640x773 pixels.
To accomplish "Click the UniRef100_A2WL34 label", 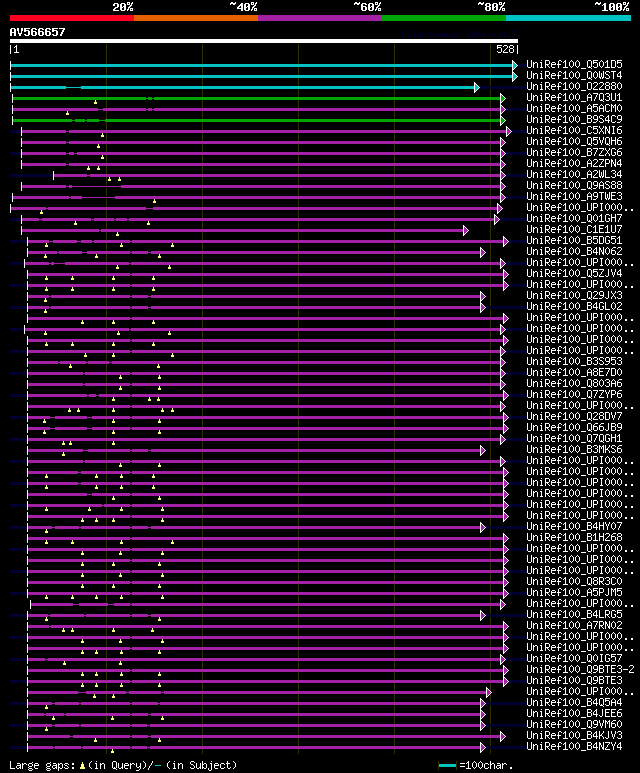I will [574, 174].
